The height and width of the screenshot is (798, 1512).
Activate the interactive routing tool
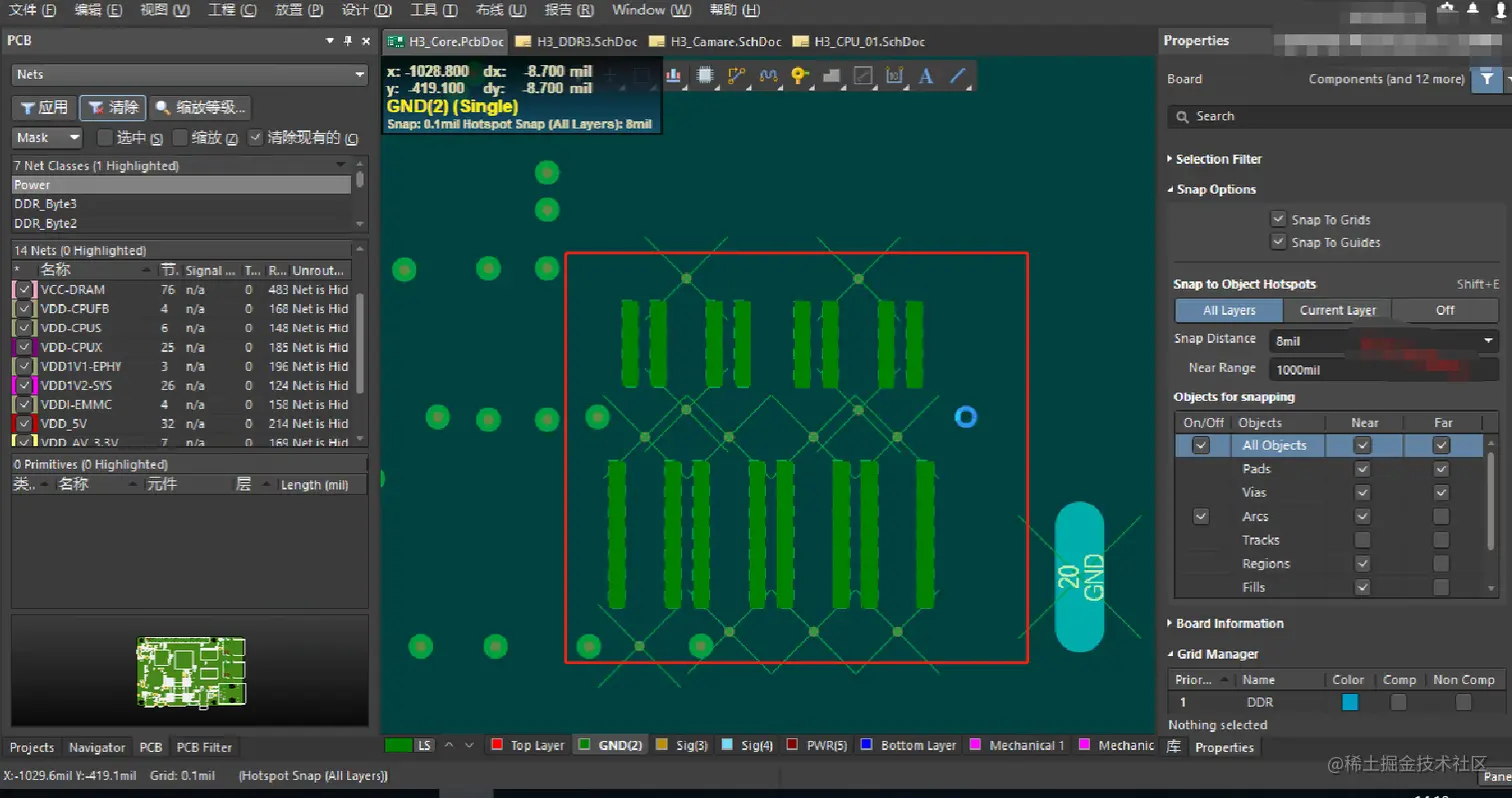(737, 75)
